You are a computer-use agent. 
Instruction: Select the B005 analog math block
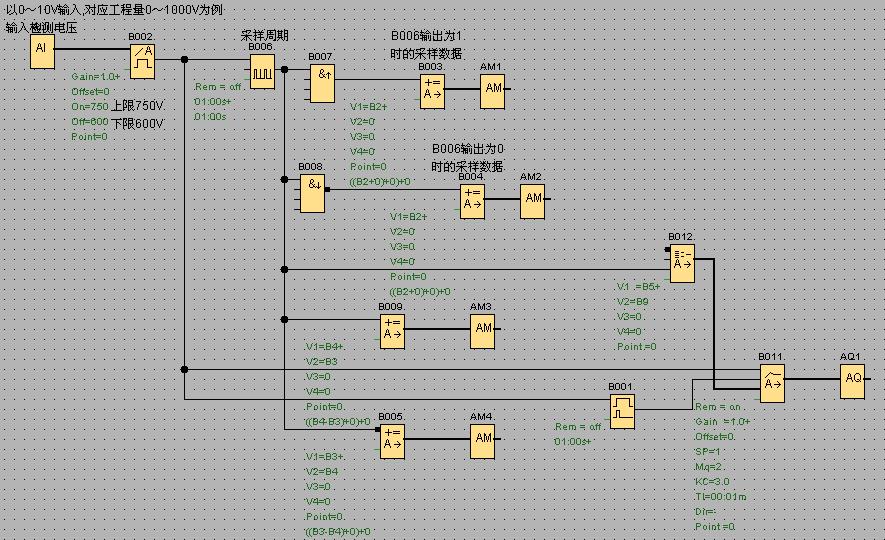(x=392, y=442)
